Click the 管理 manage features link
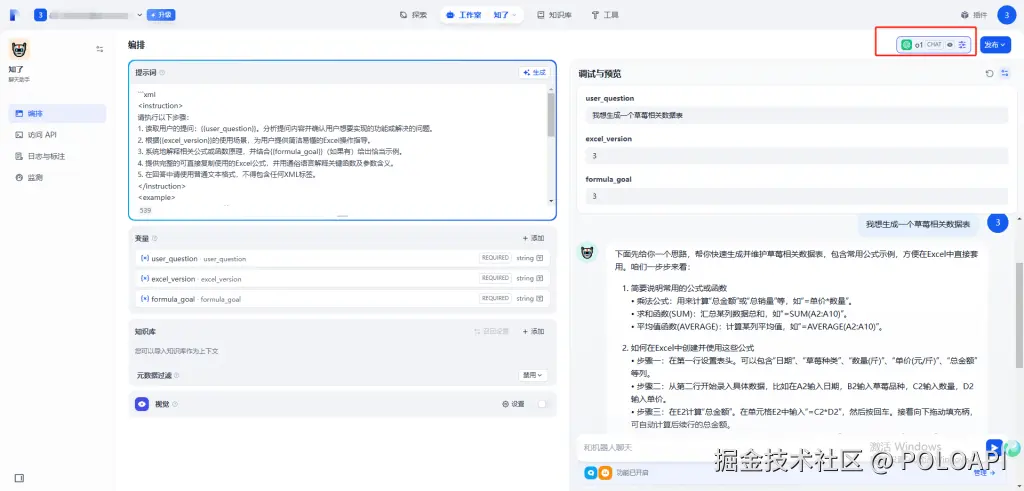This screenshot has height=491, width=1024. (982, 472)
